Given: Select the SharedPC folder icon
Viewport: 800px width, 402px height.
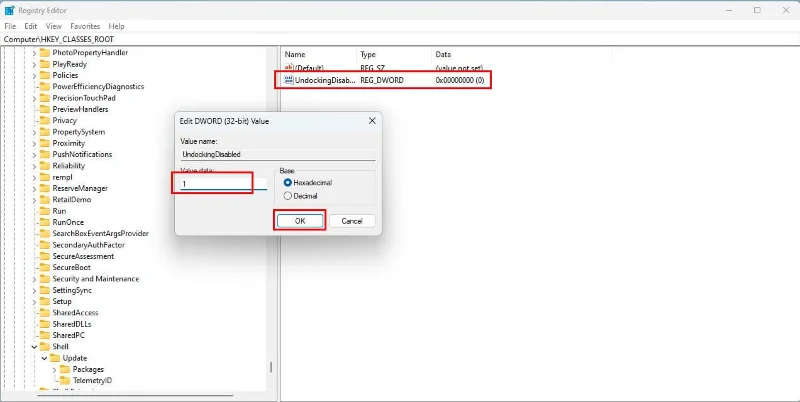Looking at the screenshot, I should (44, 335).
